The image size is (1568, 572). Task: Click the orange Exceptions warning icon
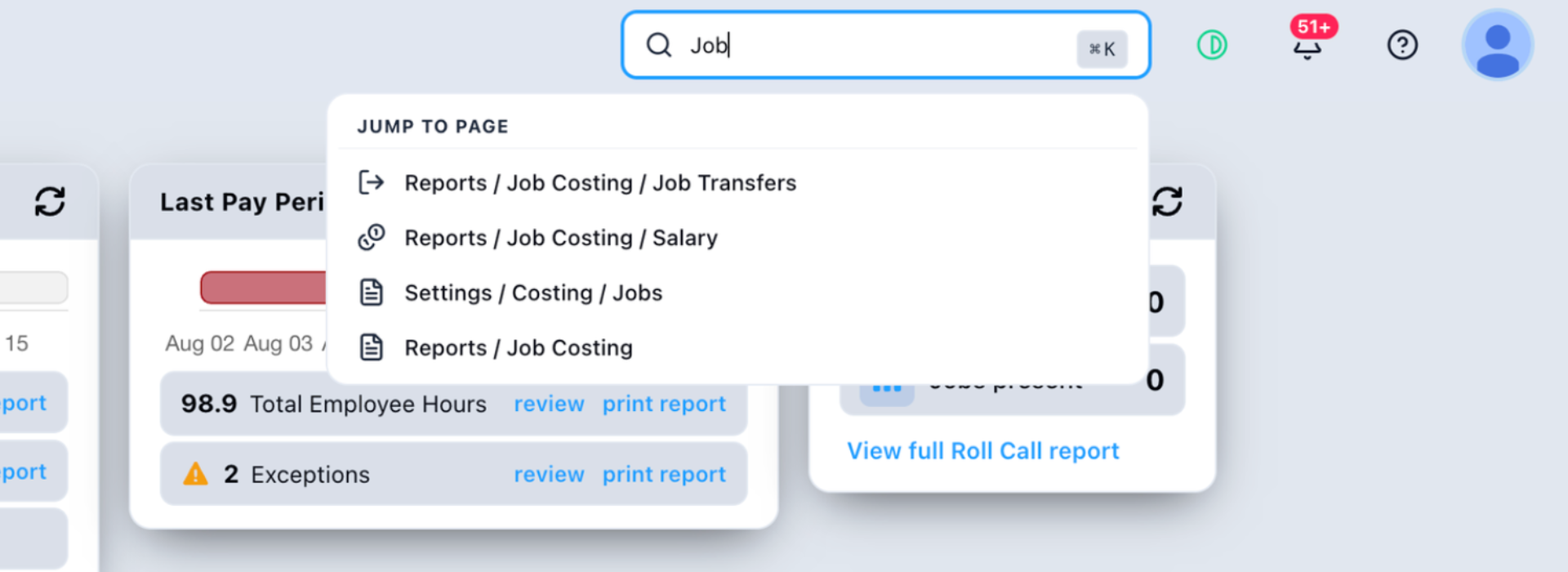(x=195, y=474)
